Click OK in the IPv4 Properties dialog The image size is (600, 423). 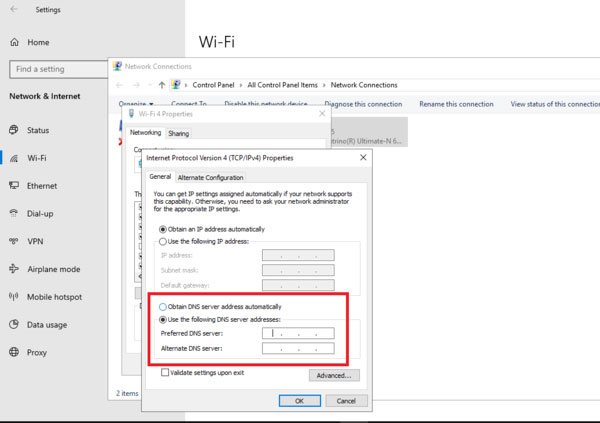click(299, 400)
